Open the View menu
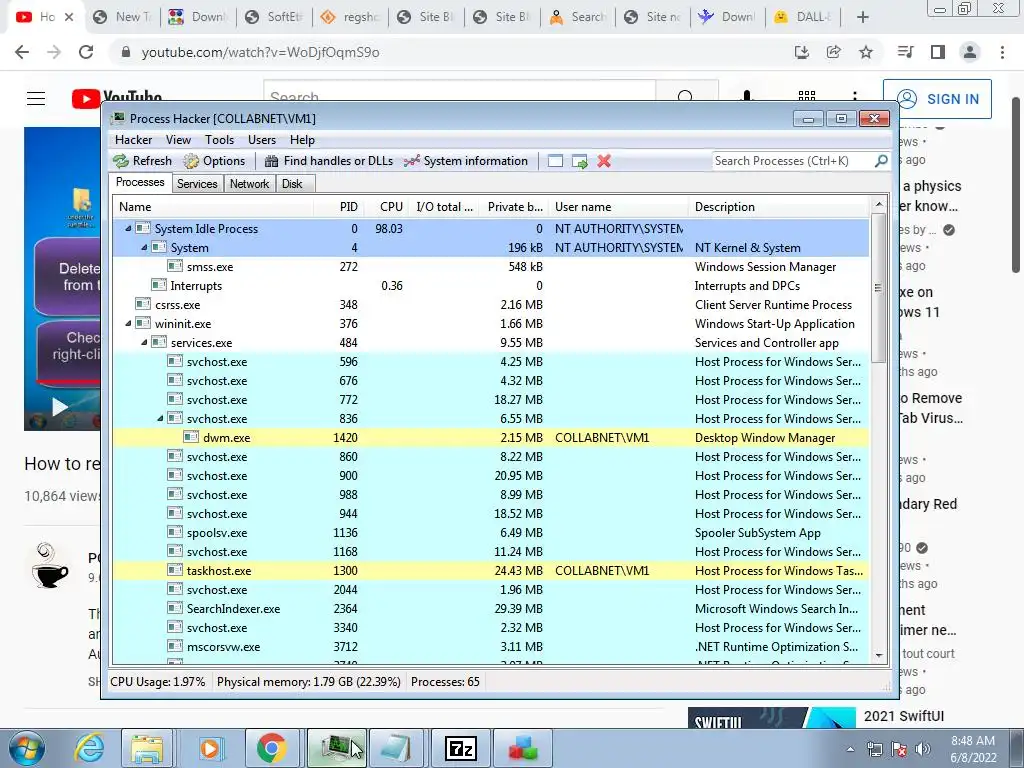 [x=178, y=140]
